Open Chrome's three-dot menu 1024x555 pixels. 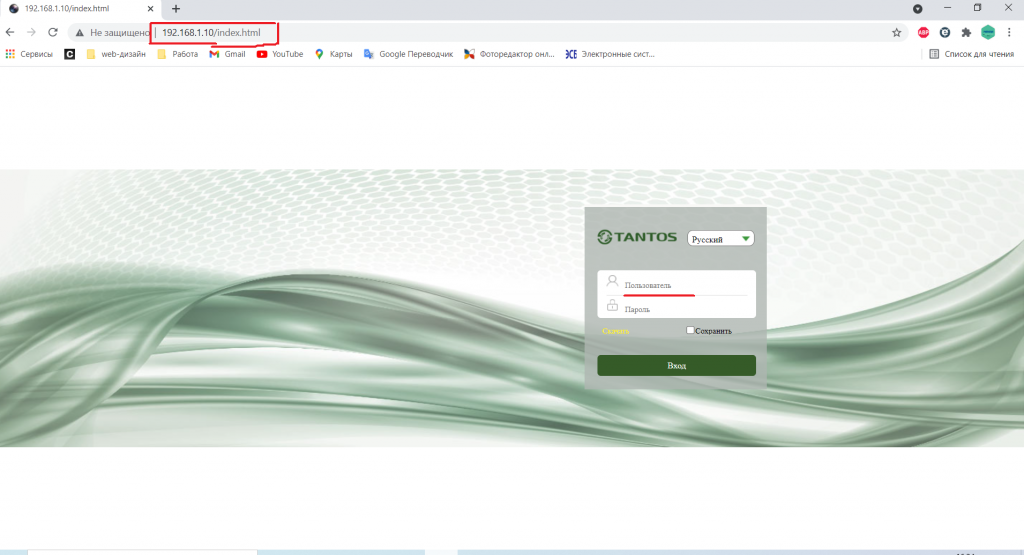click(1009, 32)
